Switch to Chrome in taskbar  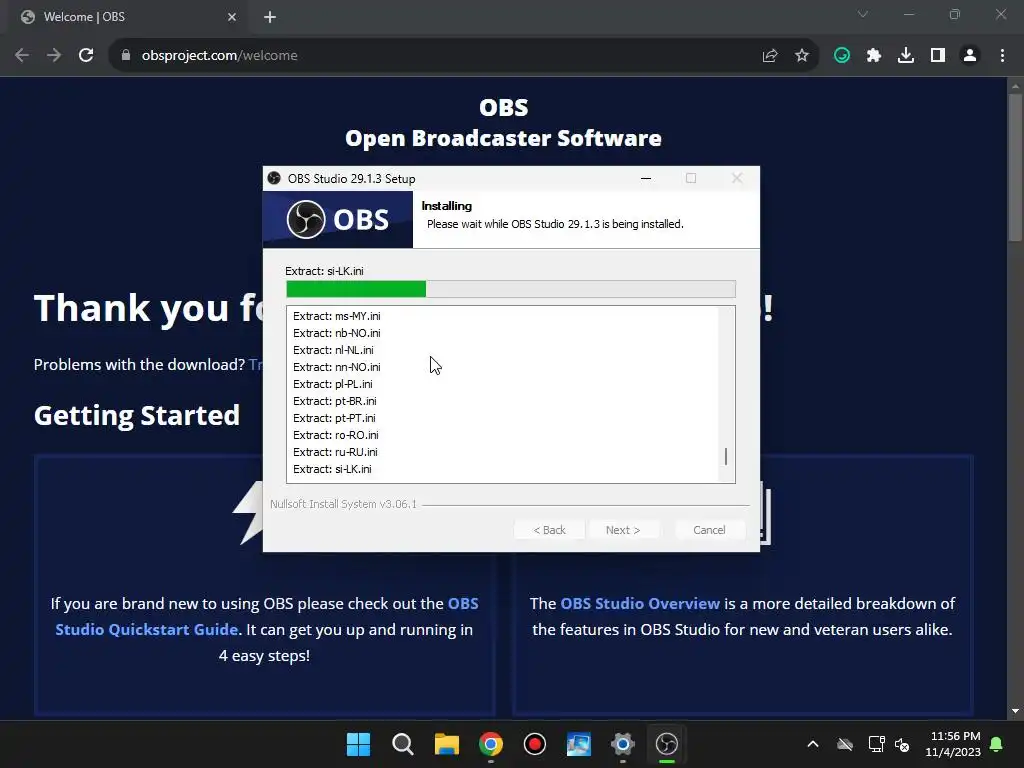click(x=490, y=744)
